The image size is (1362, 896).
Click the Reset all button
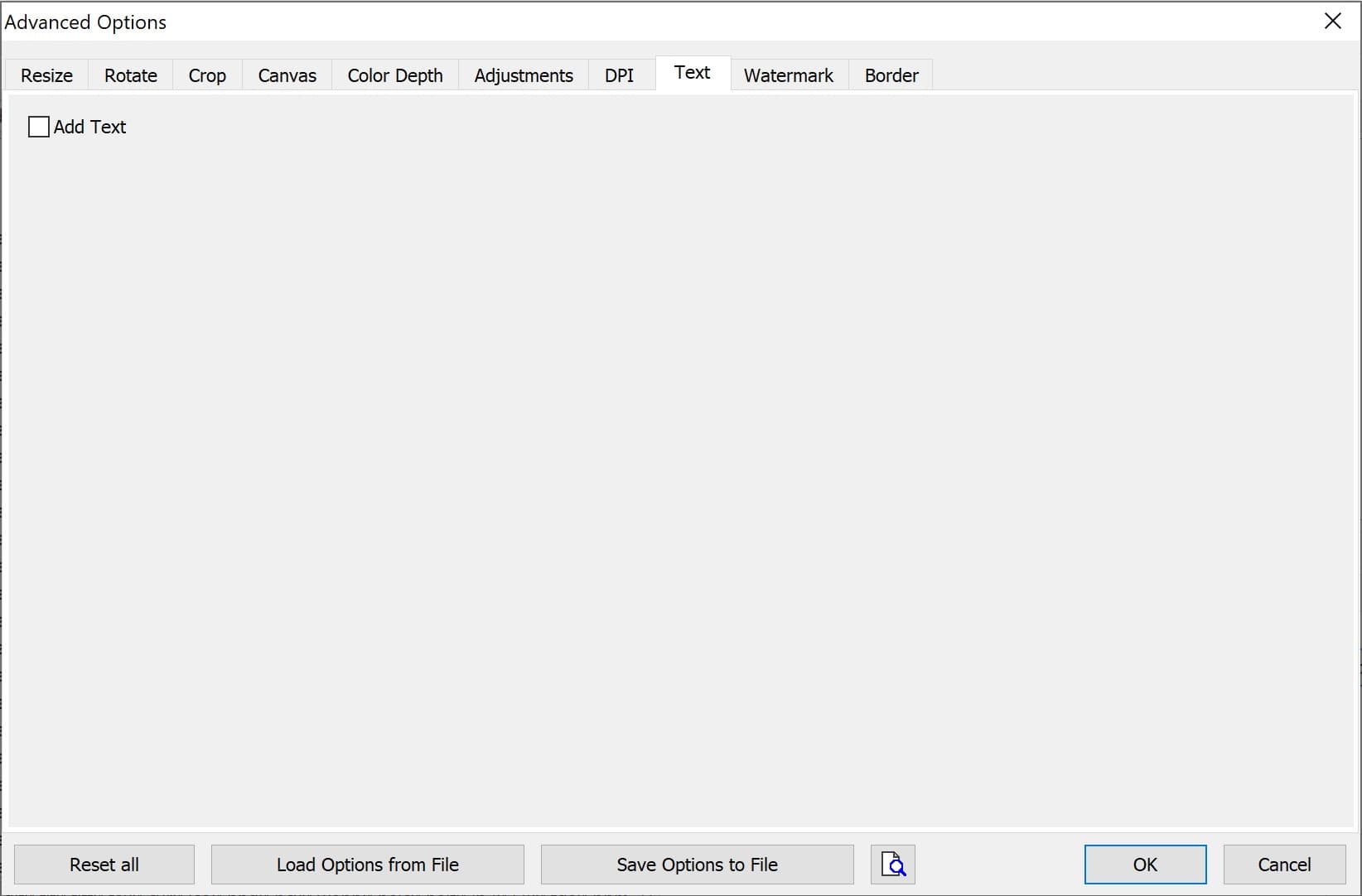104,865
